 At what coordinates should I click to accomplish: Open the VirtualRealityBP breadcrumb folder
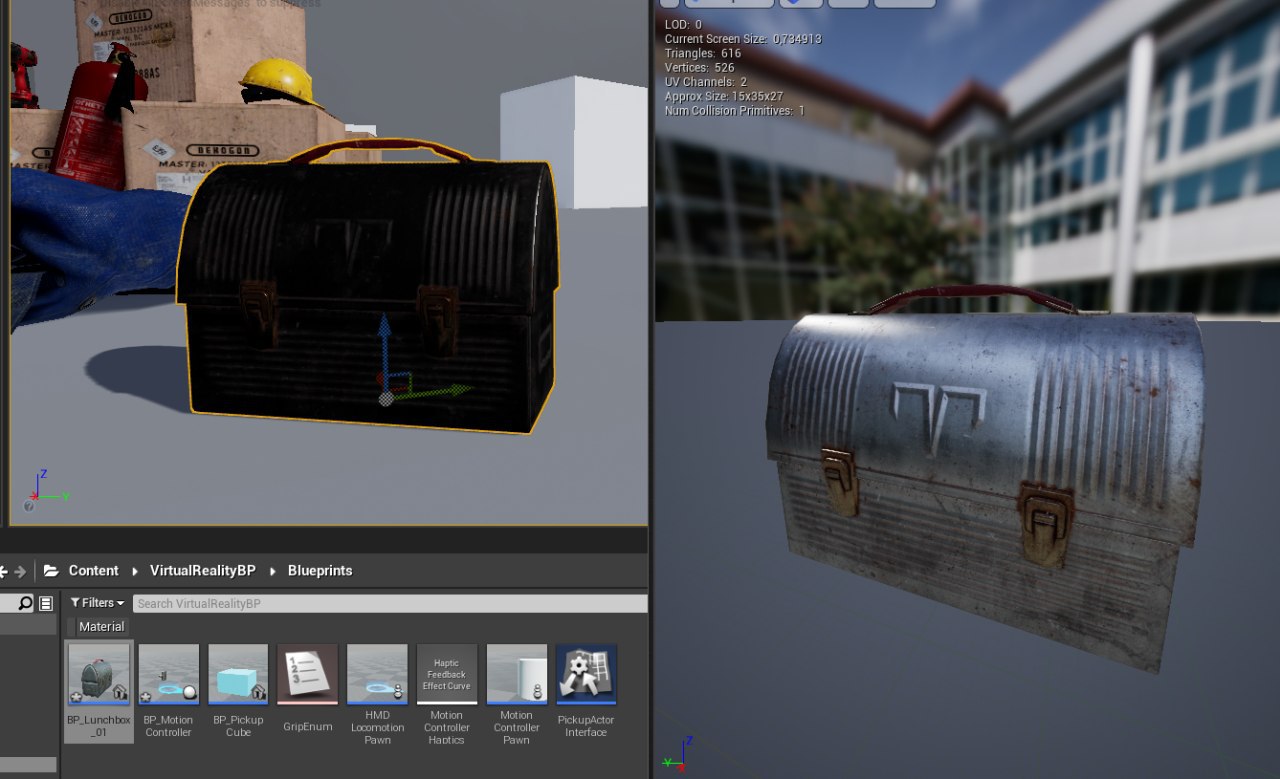[x=202, y=571]
